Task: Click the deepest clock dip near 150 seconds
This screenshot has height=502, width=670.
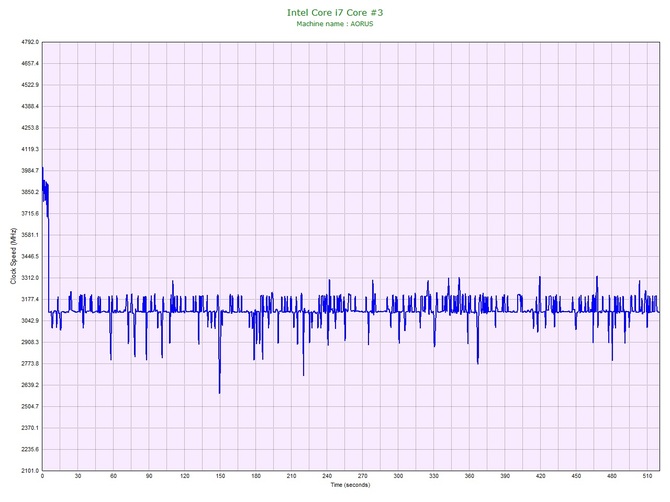Action: [220, 392]
